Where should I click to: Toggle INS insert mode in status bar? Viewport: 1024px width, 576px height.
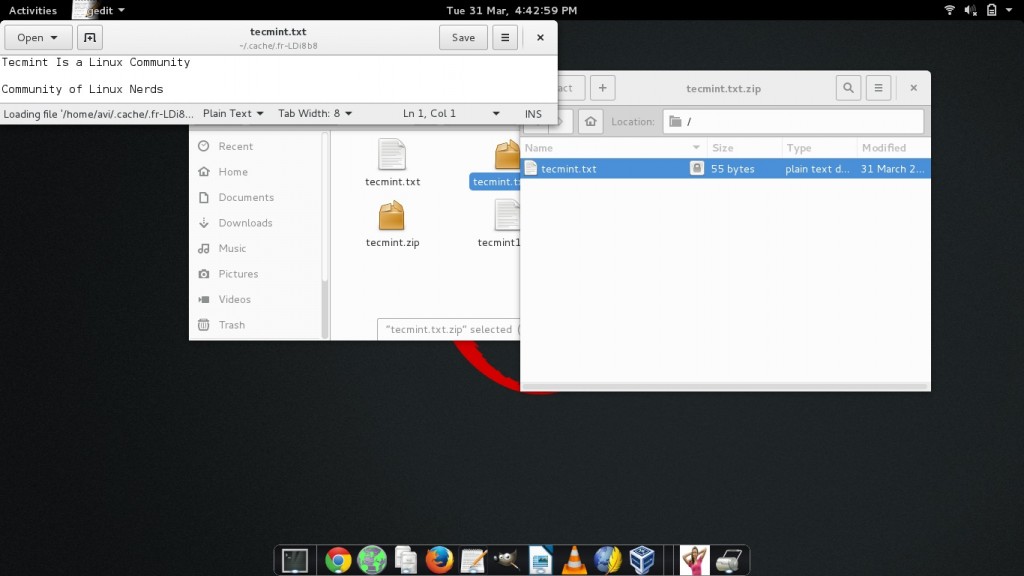[533, 114]
